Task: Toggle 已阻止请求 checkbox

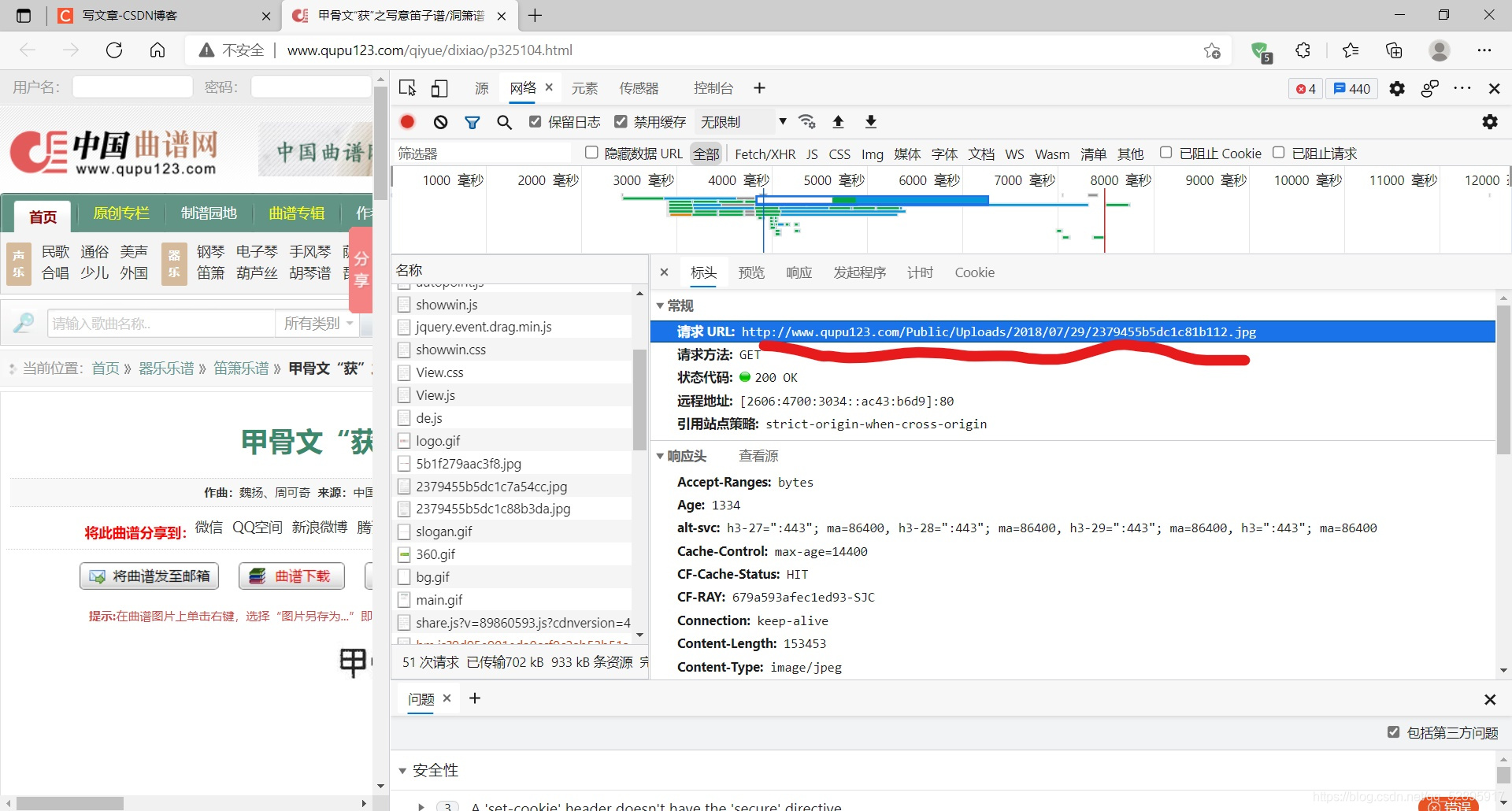Action: [x=1279, y=153]
